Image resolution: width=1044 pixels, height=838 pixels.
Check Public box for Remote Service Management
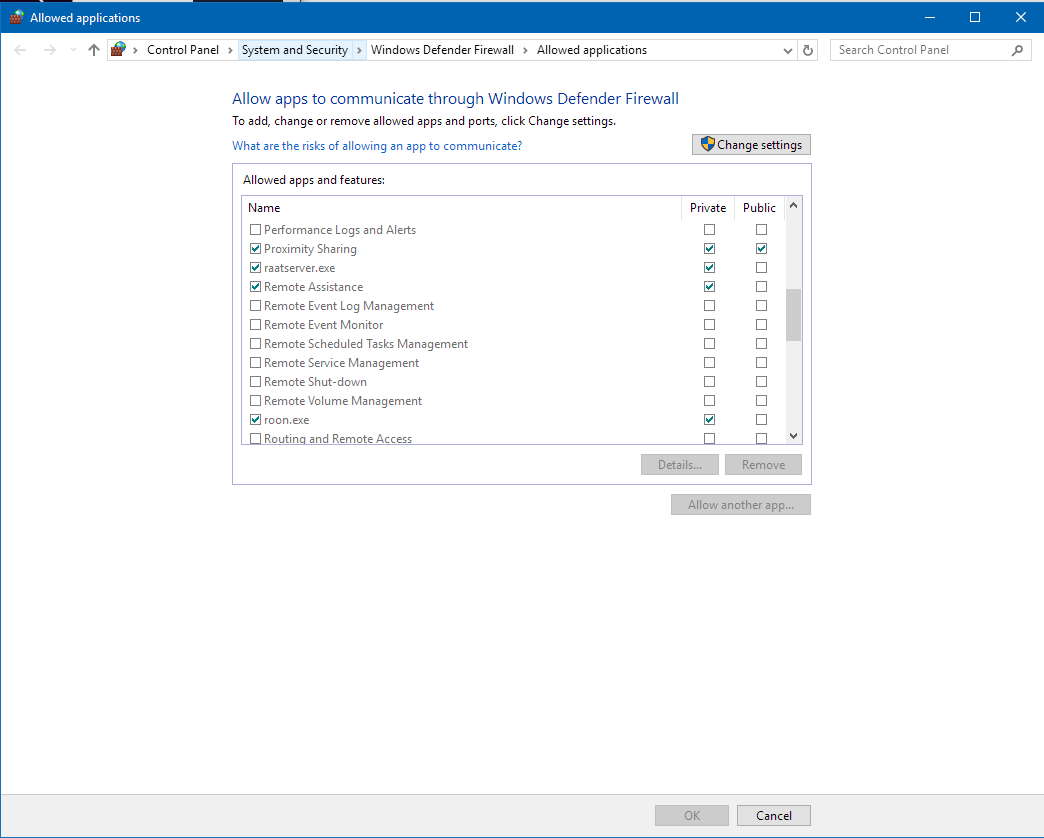[x=761, y=362]
